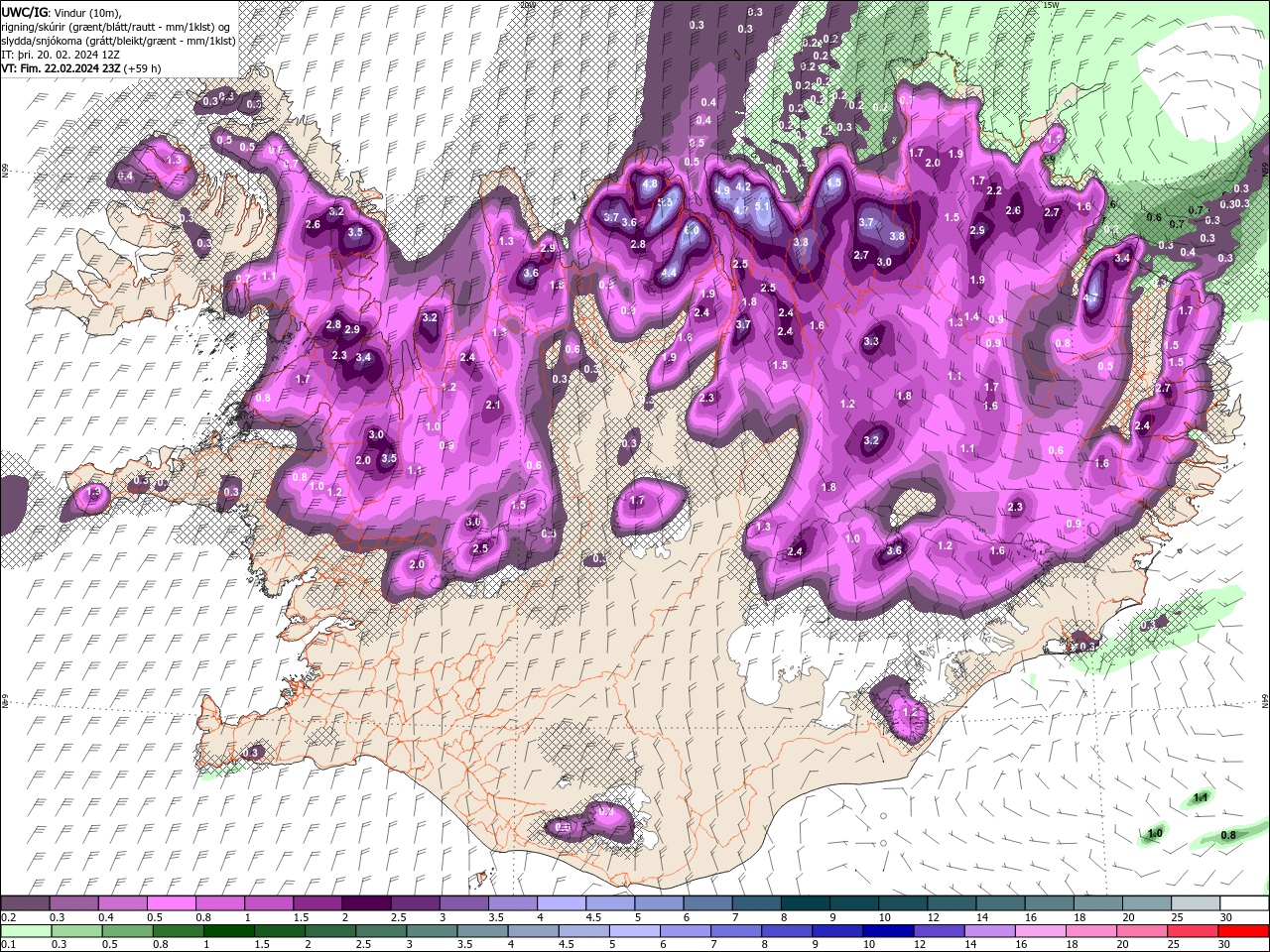Click the 6.0 snowfall value on the map
The image size is (1270, 952).
tap(692, 229)
